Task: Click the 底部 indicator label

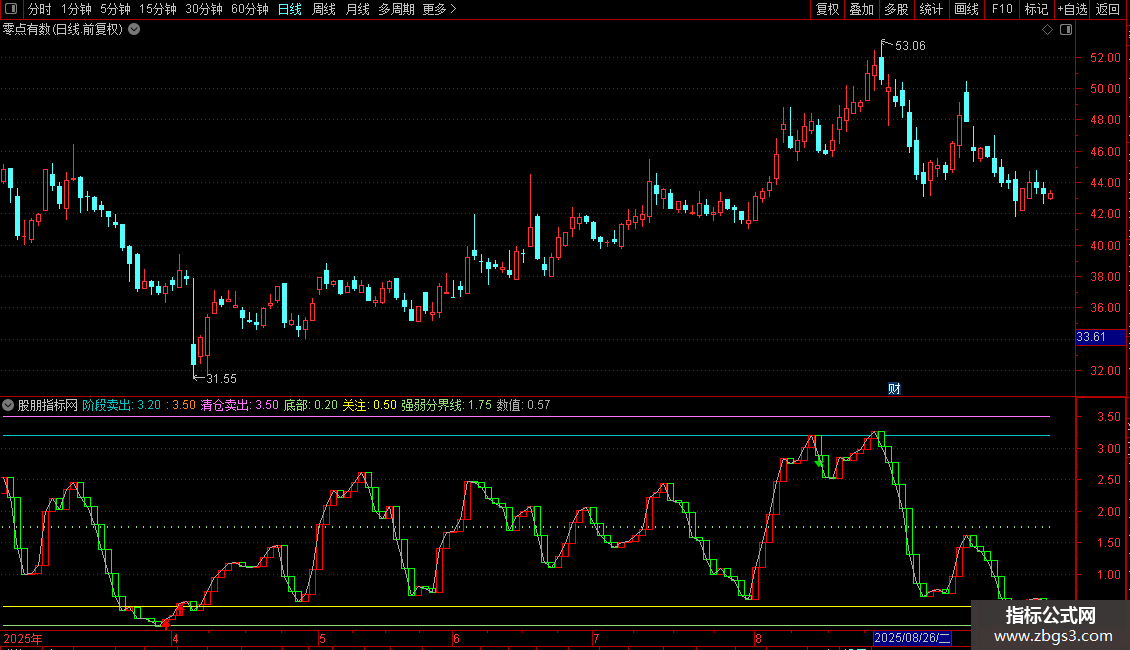Action: click(x=295, y=405)
